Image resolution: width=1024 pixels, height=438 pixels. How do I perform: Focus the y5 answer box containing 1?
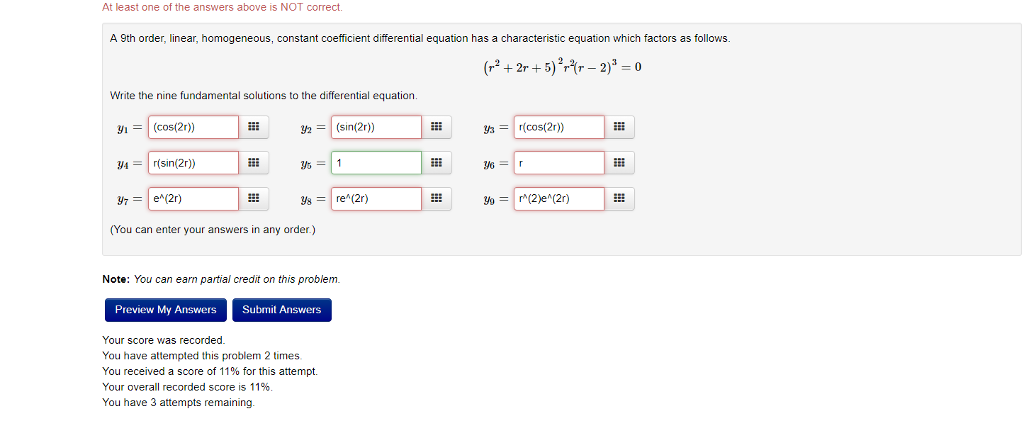(x=376, y=163)
